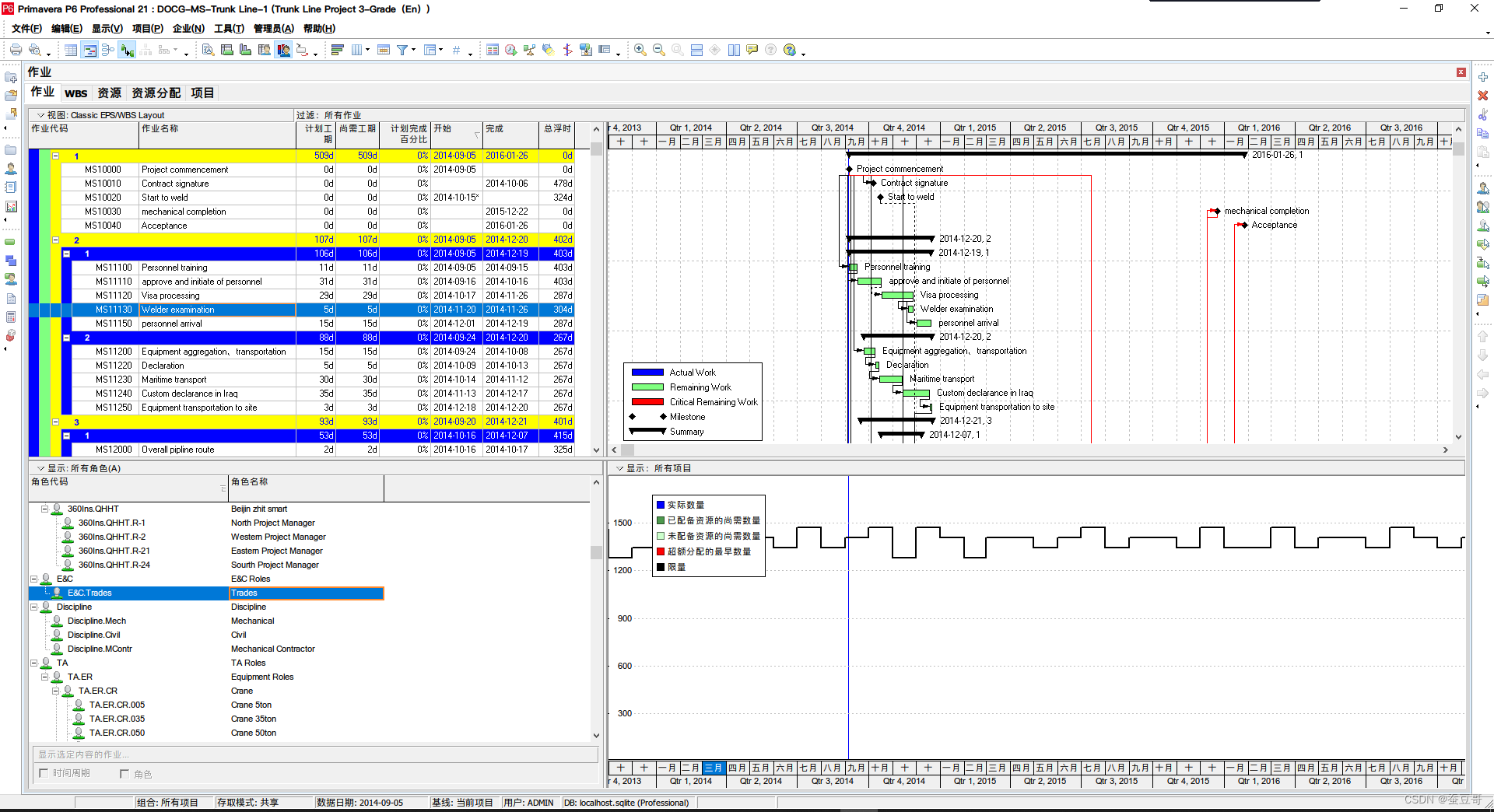The image size is (1494, 812).
Task: Click the Assign Steps icon on right toolbar
Action: pyautogui.click(x=1483, y=299)
